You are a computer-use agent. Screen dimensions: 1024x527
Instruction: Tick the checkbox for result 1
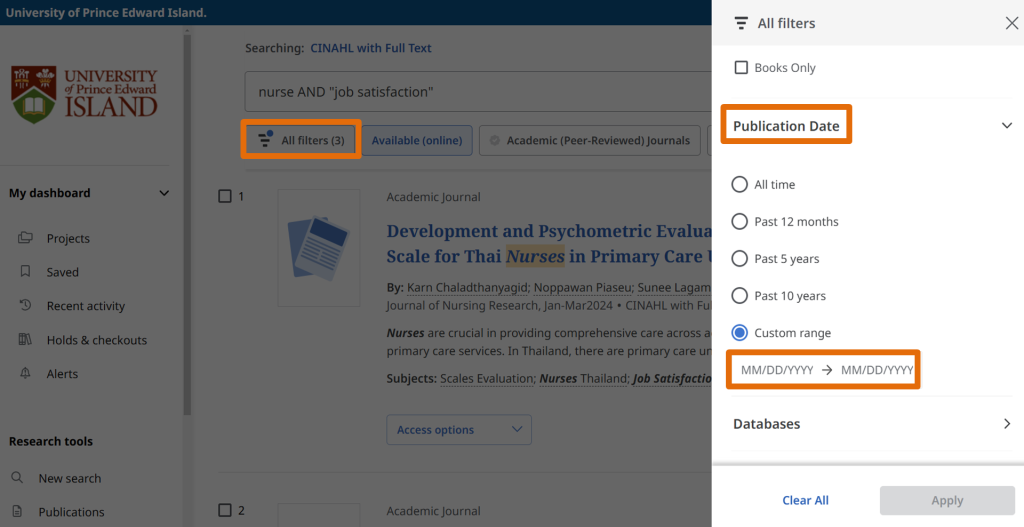(225, 197)
